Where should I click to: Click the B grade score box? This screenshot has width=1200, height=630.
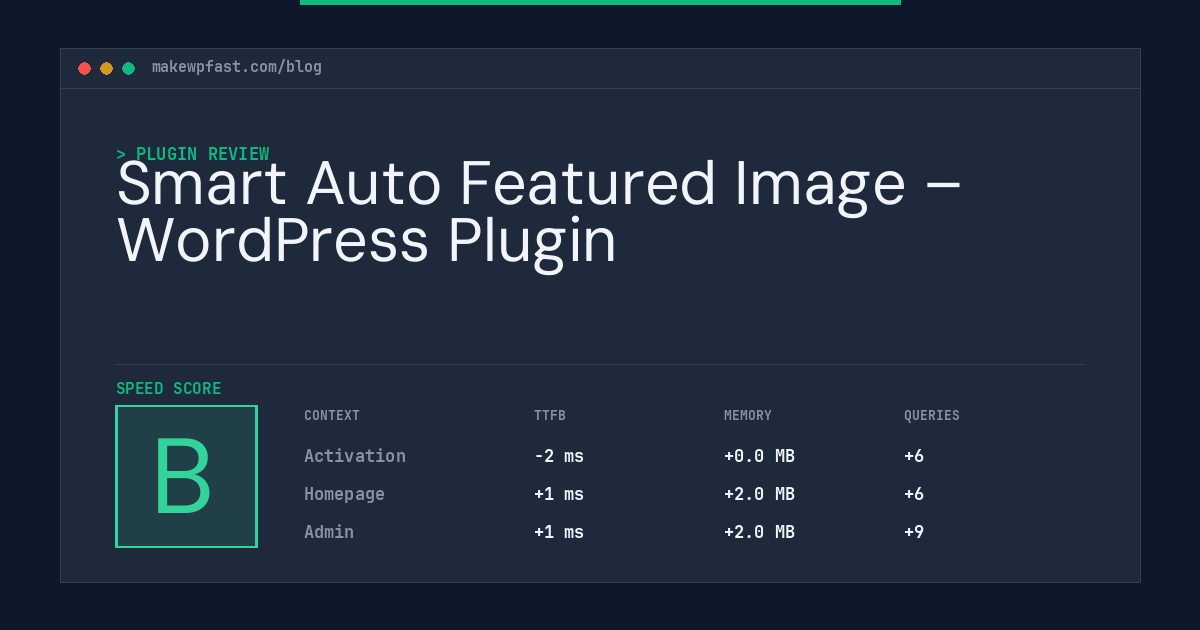pyautogui.click(x=186, y=476)
